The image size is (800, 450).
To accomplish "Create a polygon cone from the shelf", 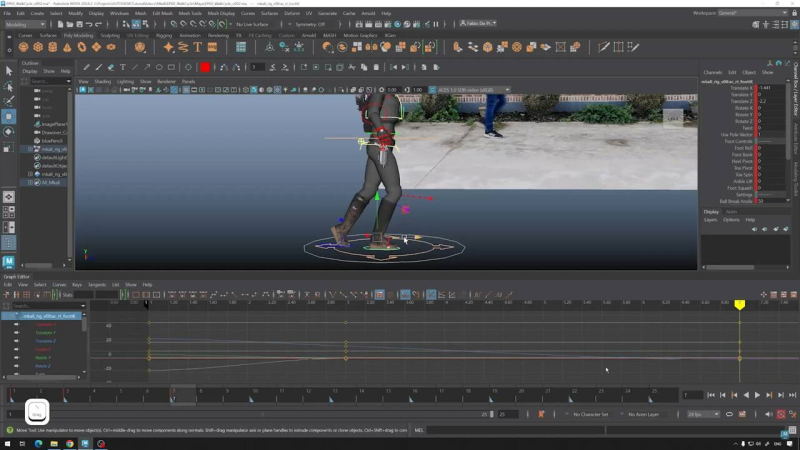I will pos(67,47).
